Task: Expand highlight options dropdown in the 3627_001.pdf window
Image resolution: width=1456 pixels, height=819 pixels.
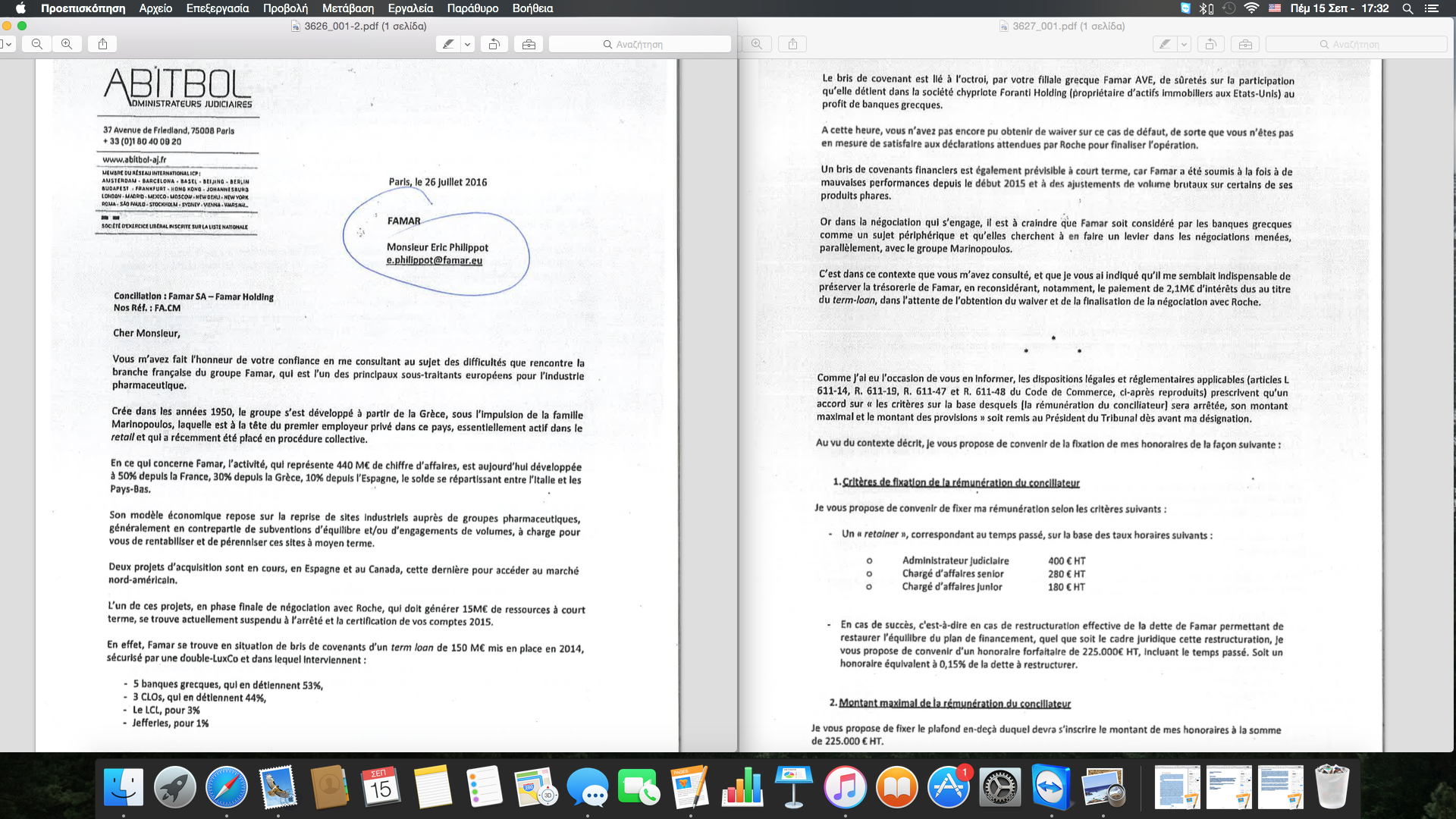Action: coord(1184,44)
